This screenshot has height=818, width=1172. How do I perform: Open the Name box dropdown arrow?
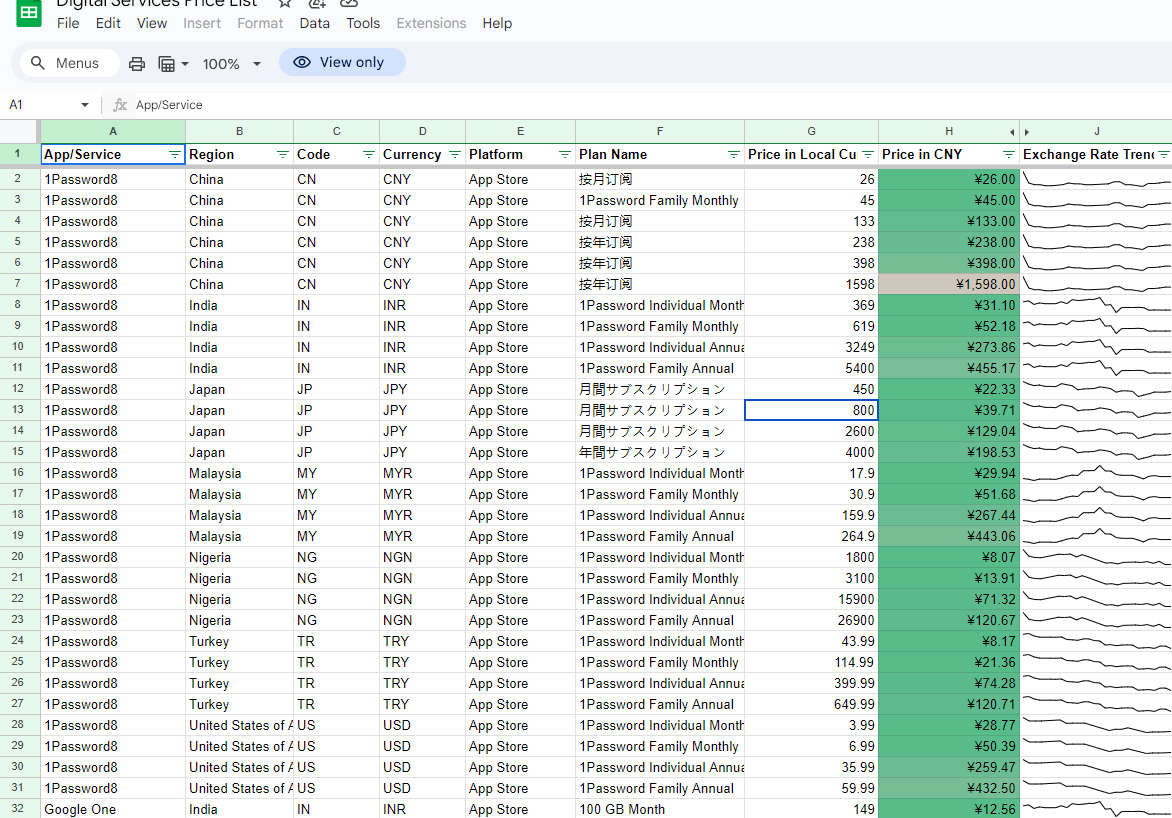click(84, 105)
